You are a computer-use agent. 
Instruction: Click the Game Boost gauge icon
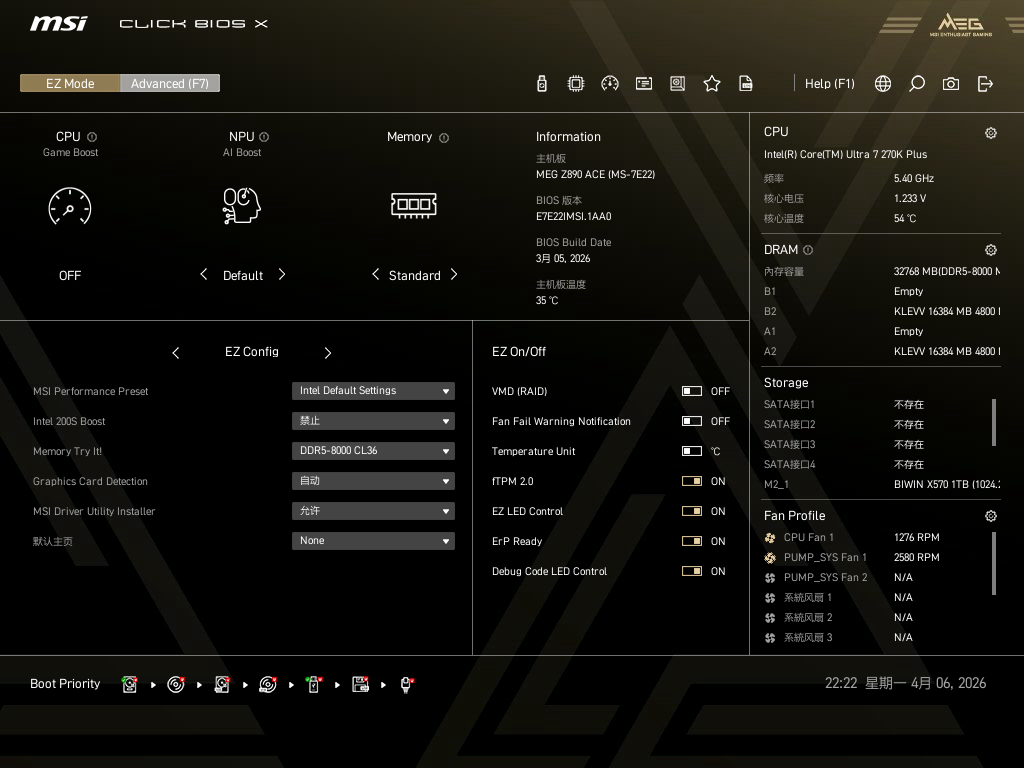(70, 206)
